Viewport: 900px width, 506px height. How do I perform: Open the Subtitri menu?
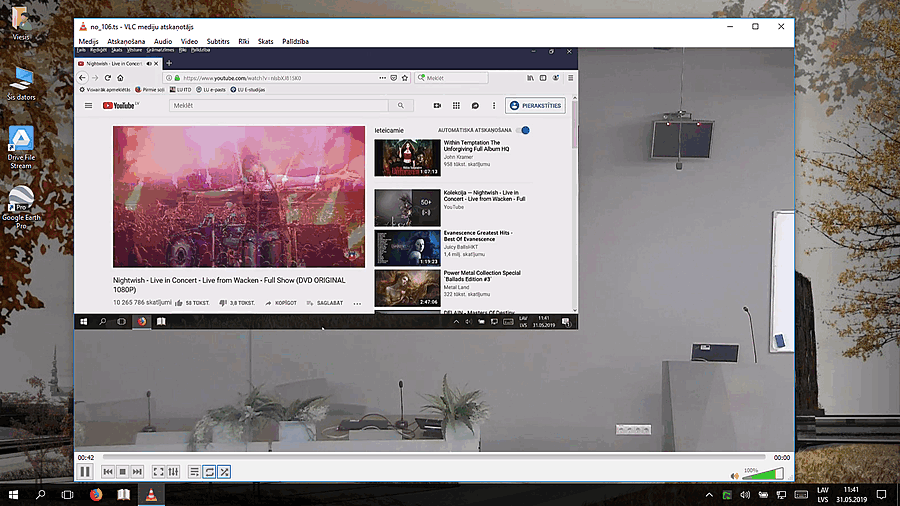coord(218,41)
